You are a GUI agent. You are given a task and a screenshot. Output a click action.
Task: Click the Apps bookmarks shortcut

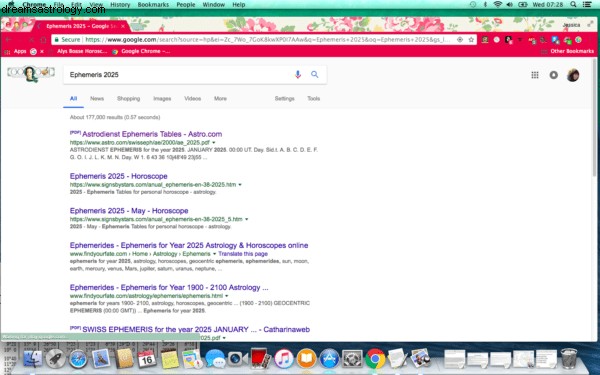16,51
